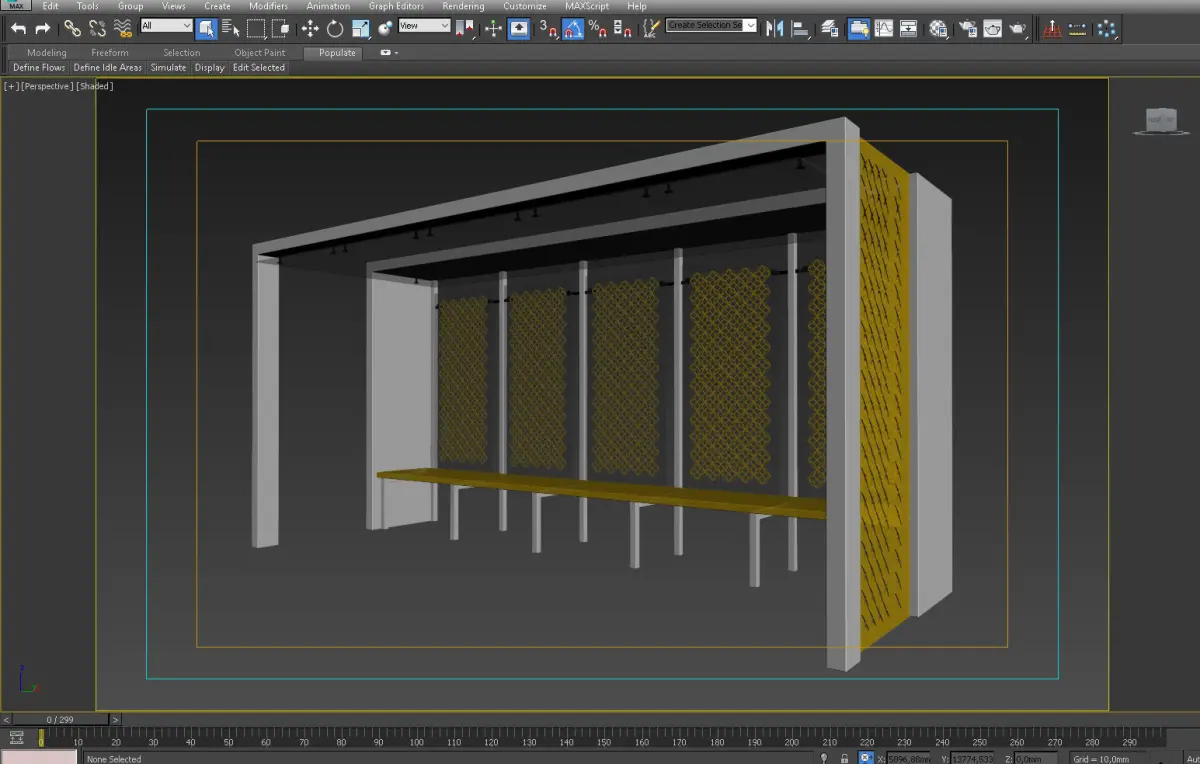
Task: Click Edit Named Selection Sets icon
Action: pyautogui.click(x=650, y=29)
